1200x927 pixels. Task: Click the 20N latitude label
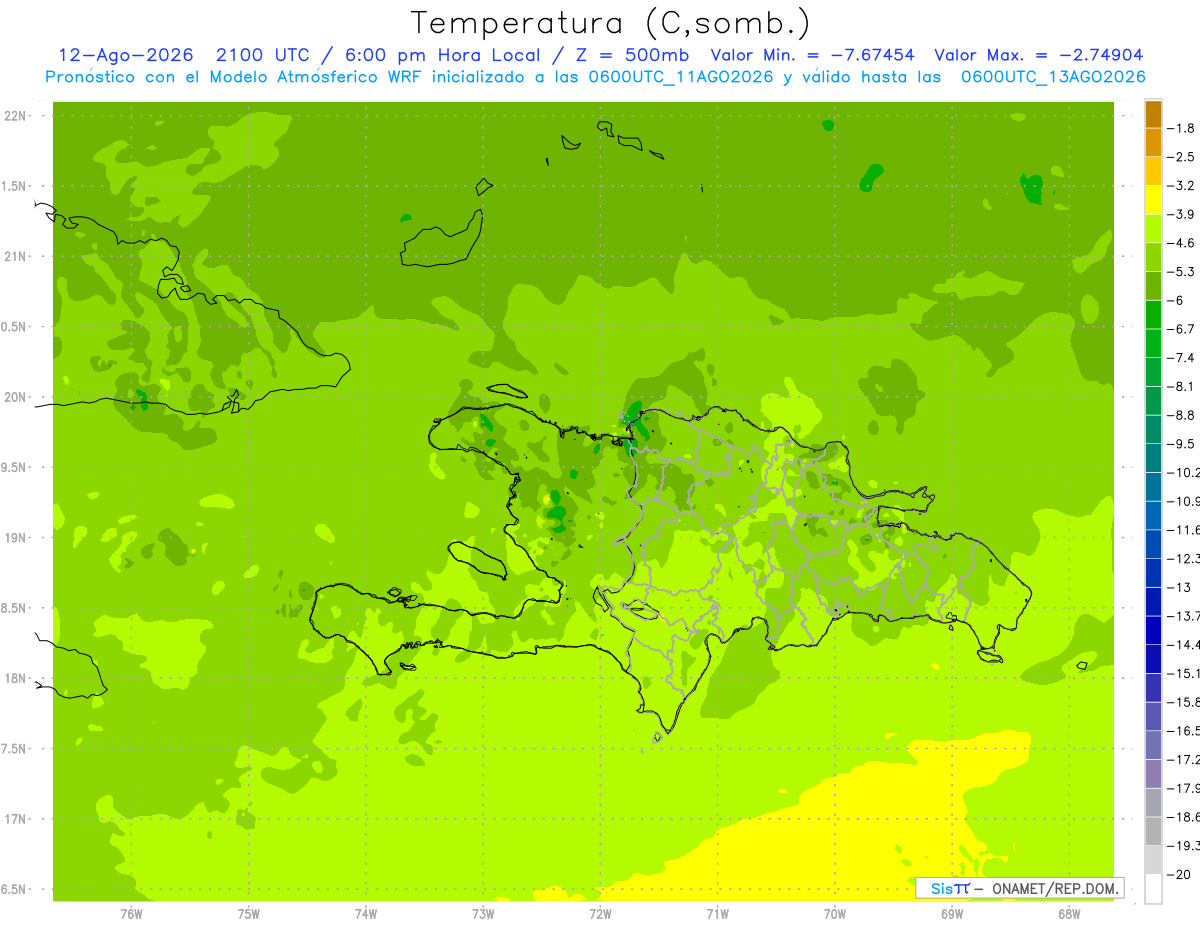coord(15,397)
